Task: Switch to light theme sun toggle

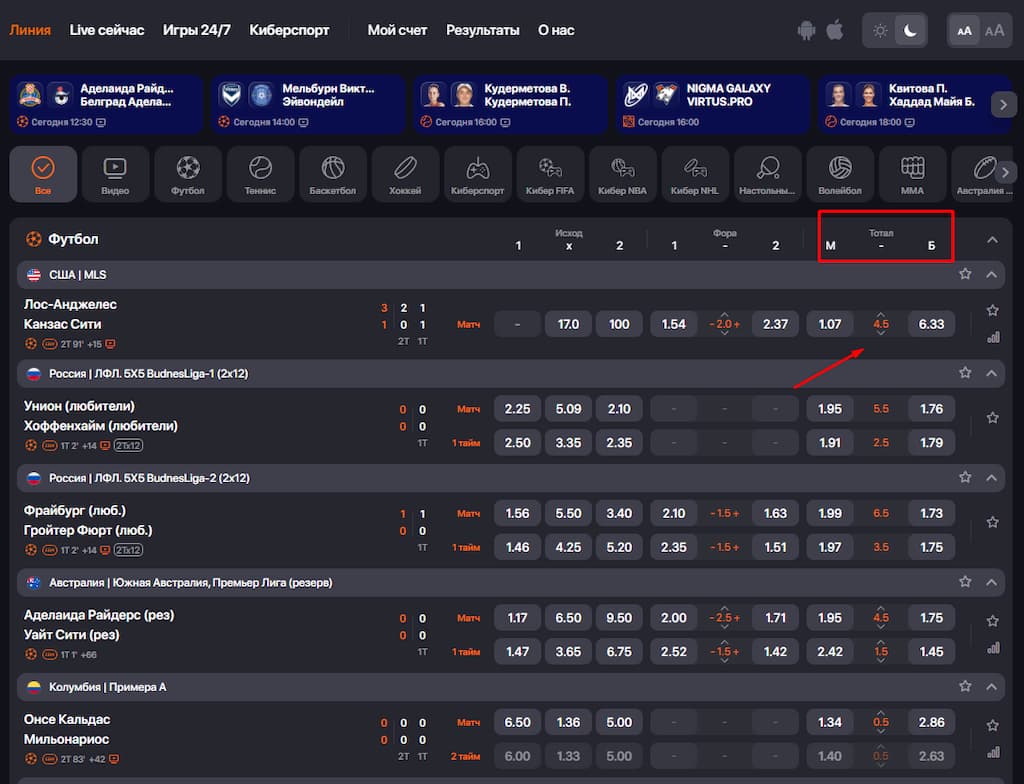Action: click(880, 31)
